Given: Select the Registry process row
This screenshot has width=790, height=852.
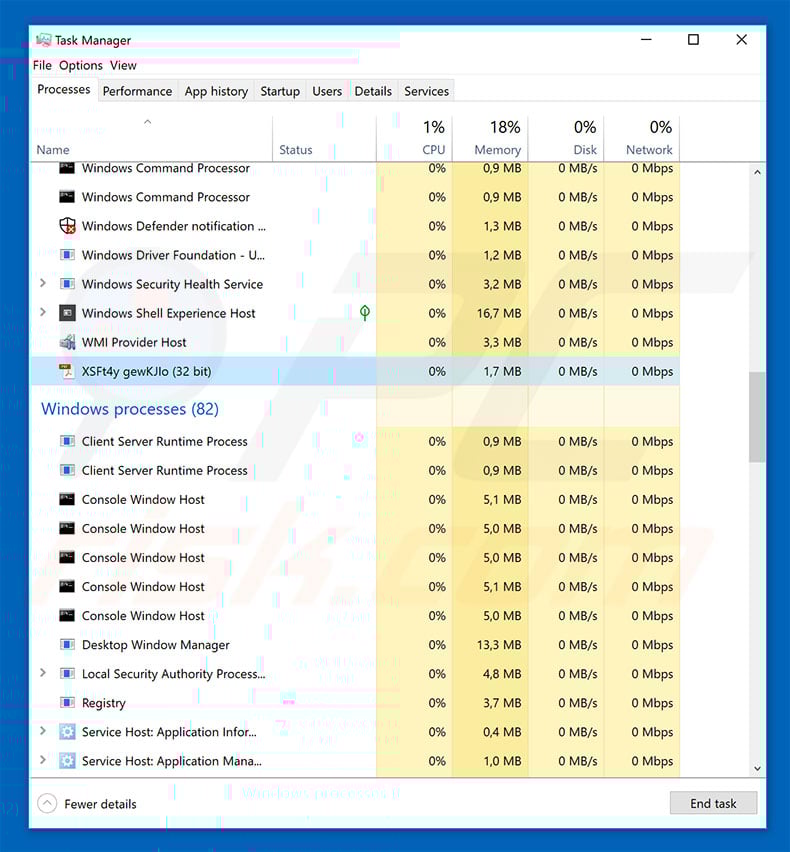Looking at the screenshot, I should 355,703.
